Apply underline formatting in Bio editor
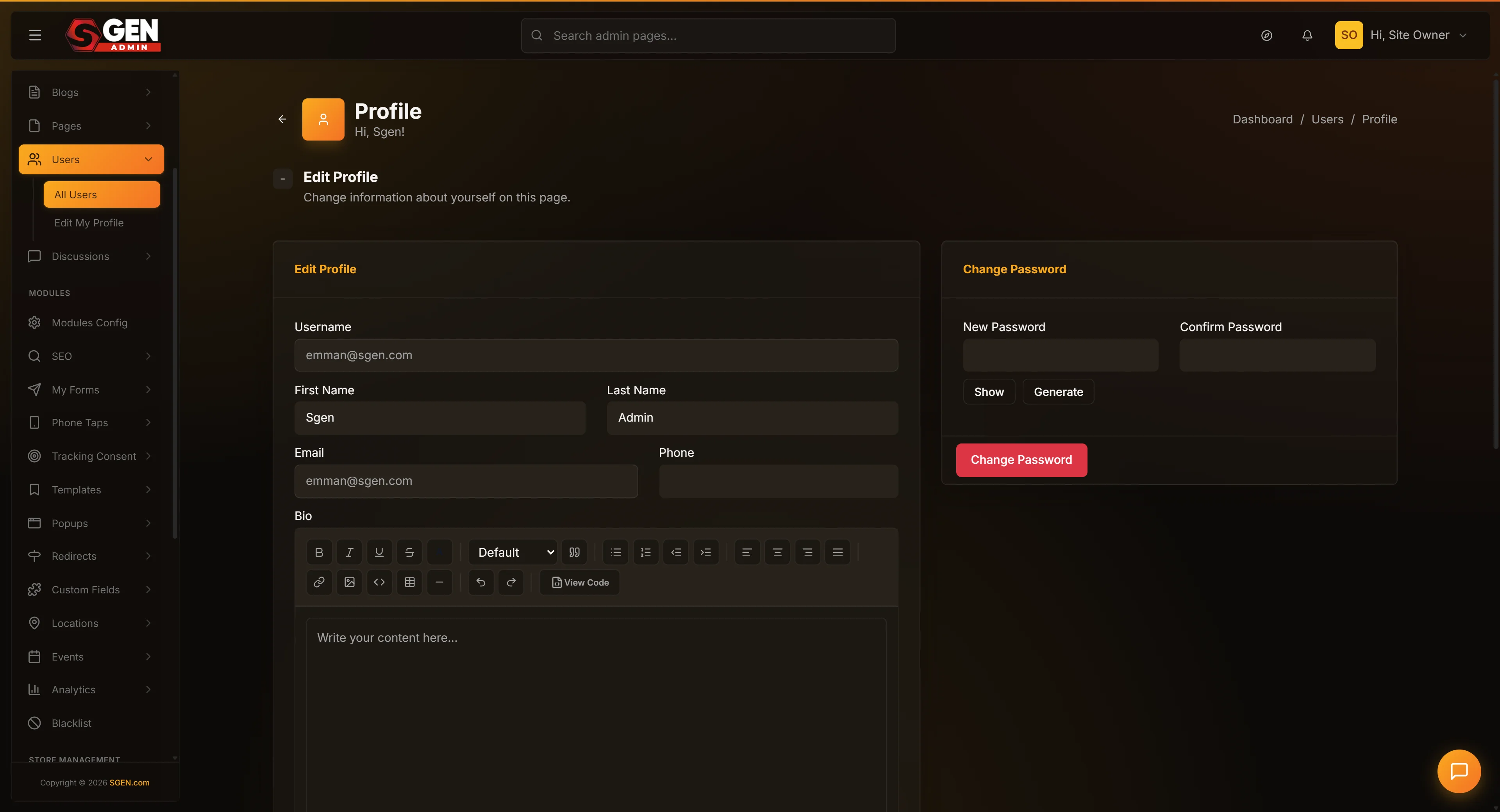The height and width of the screenshot is (812, 1500). click(x=379, y=552)
